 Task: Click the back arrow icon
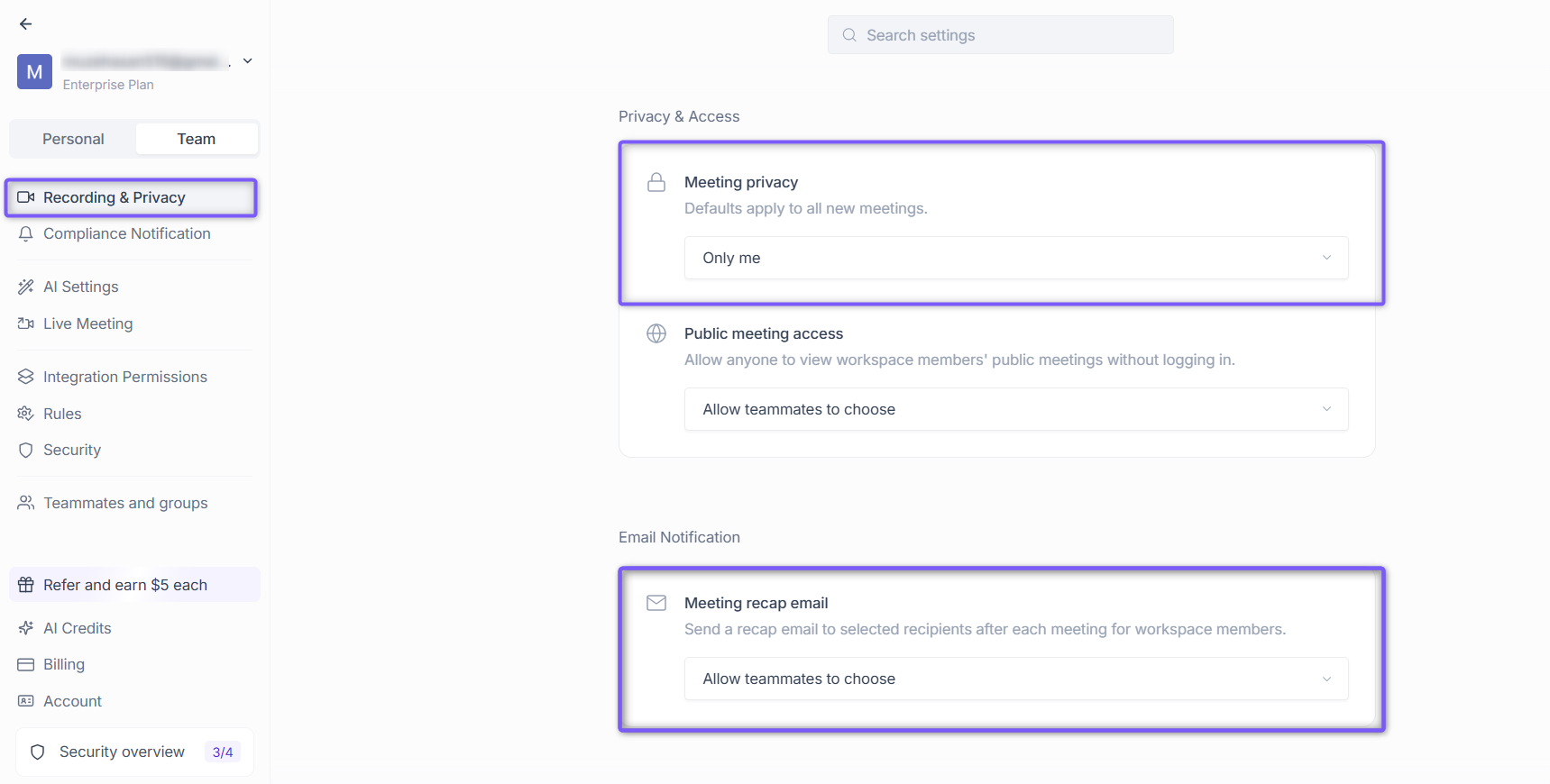(25, 24)
